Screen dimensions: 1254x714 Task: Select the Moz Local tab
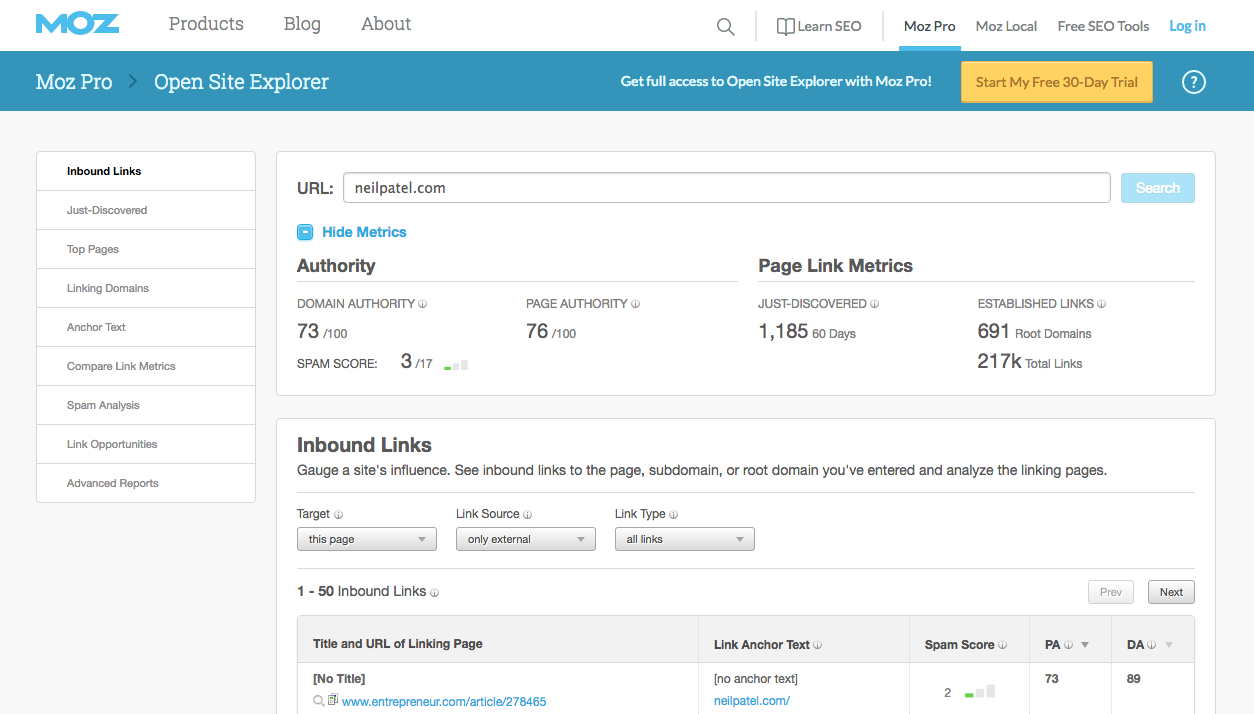[x=1006, y=26]
